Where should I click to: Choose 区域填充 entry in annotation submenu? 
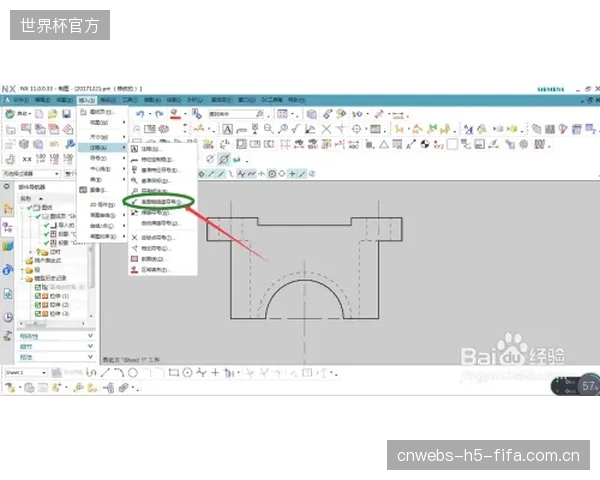pos(154,270)
